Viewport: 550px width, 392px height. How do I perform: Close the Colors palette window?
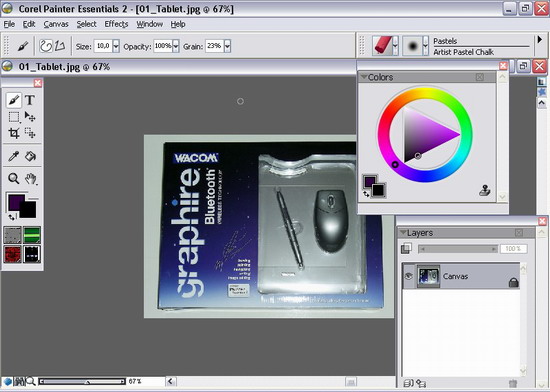click(x=503, y=66)
